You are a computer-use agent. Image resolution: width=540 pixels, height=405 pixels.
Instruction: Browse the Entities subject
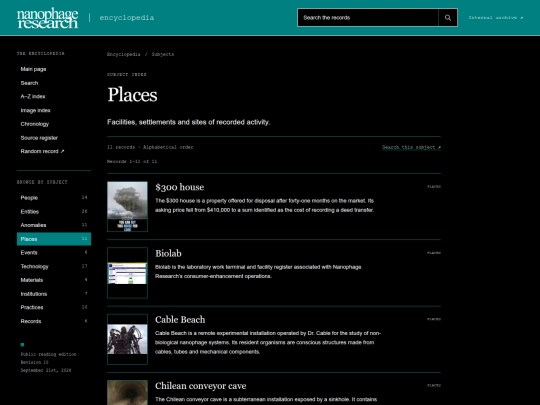[54, 211]
